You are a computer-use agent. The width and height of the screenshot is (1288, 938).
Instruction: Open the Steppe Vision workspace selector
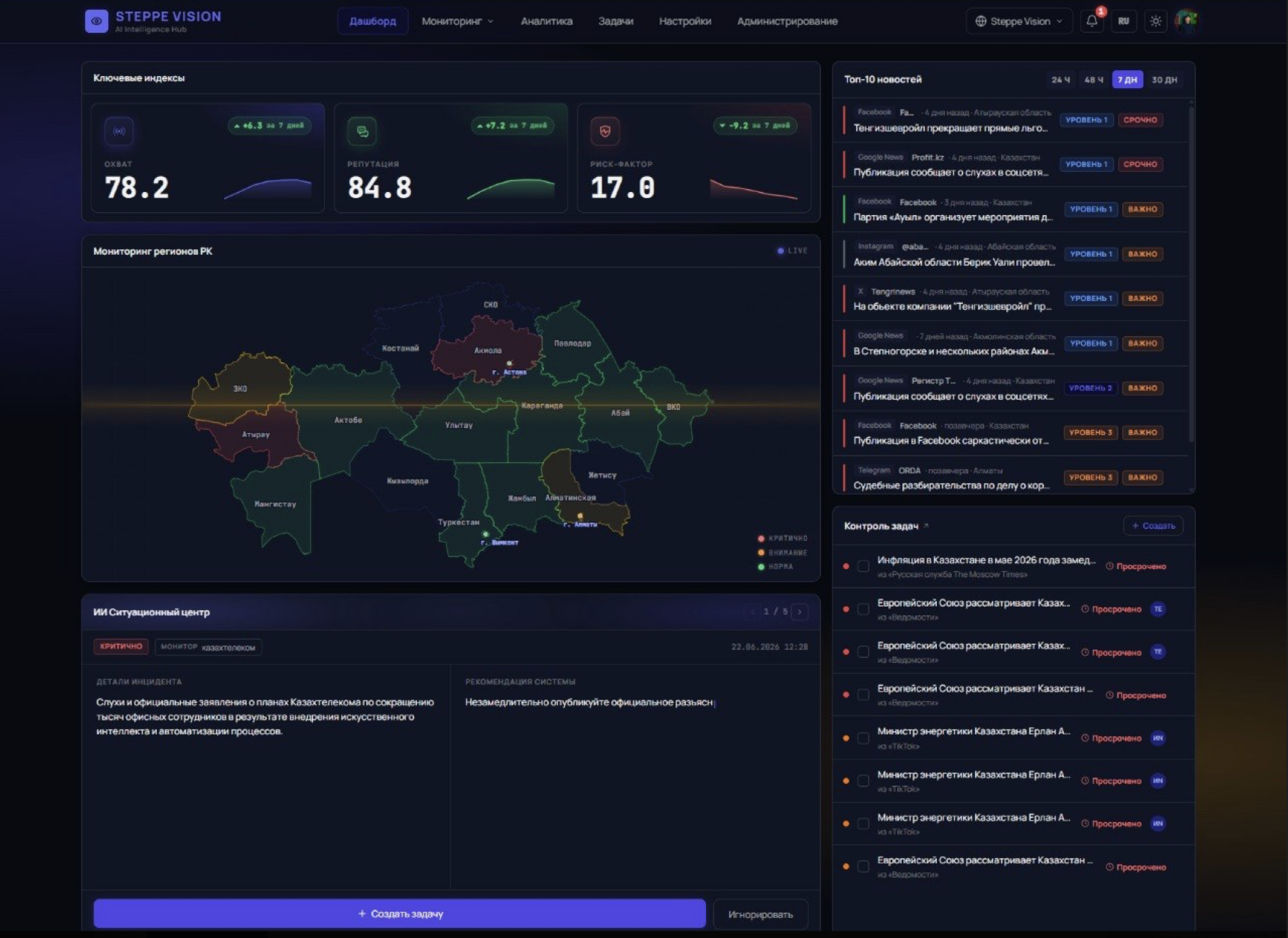coord(1019,21)
